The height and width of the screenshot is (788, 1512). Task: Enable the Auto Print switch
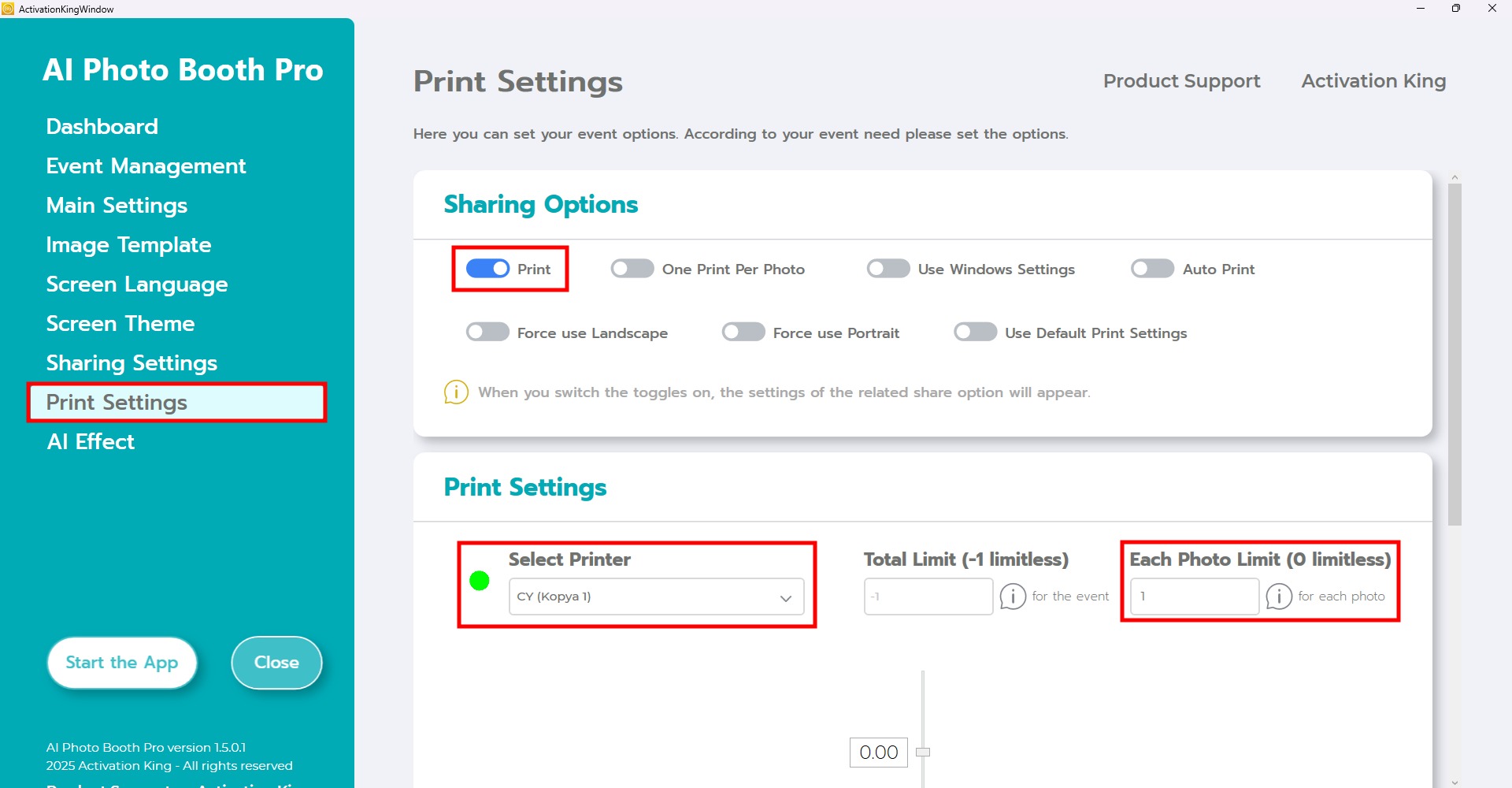tap(1152, 269)
